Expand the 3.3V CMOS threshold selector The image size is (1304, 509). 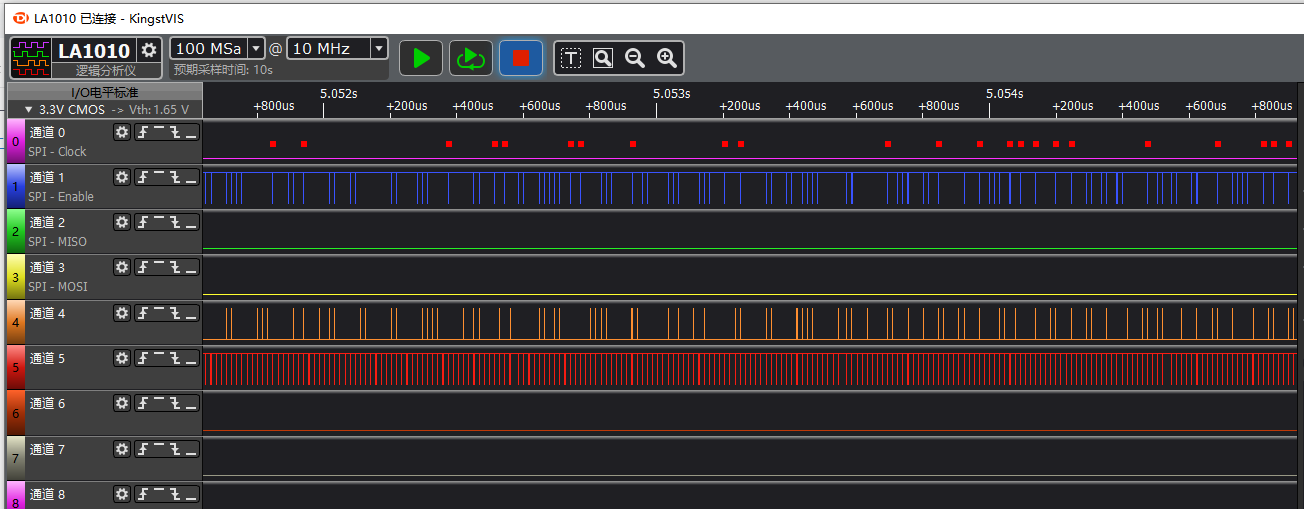pos(28,110)
